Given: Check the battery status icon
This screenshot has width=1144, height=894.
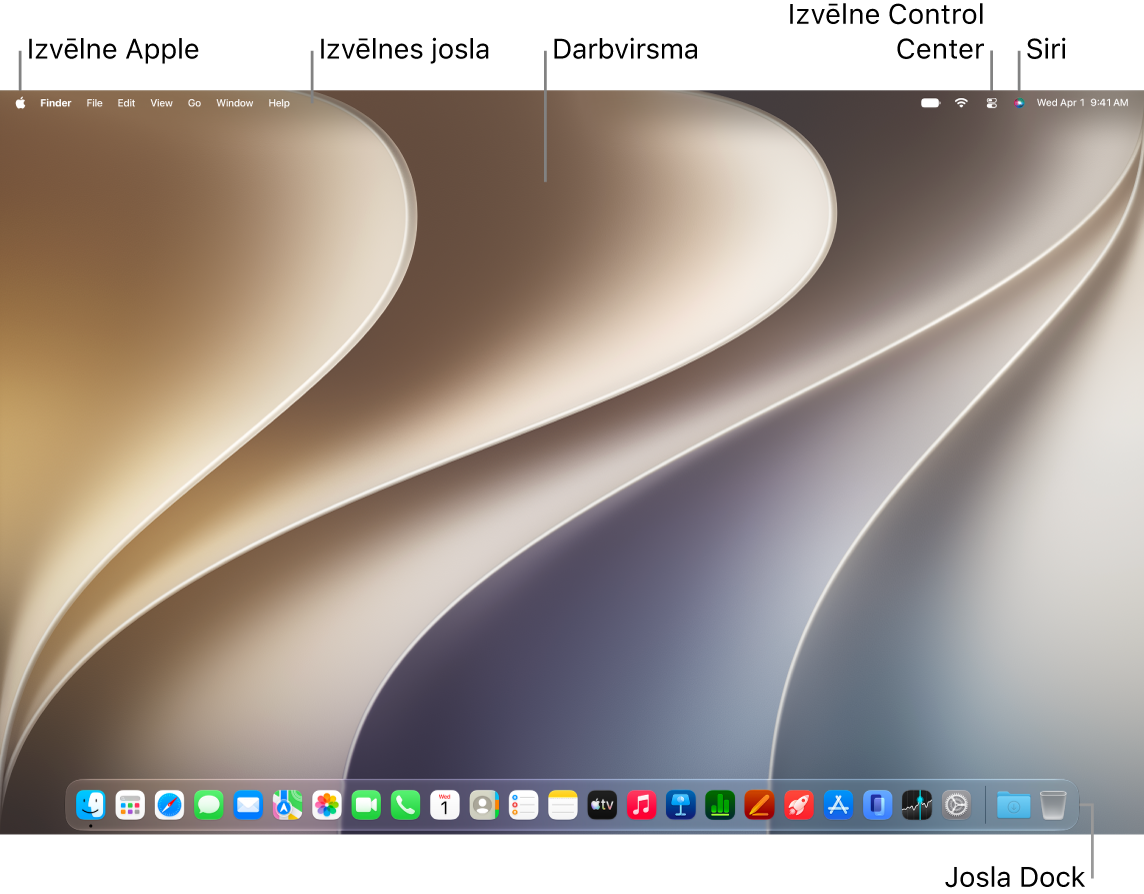Looking at the screenshot, I should [931, 103].
